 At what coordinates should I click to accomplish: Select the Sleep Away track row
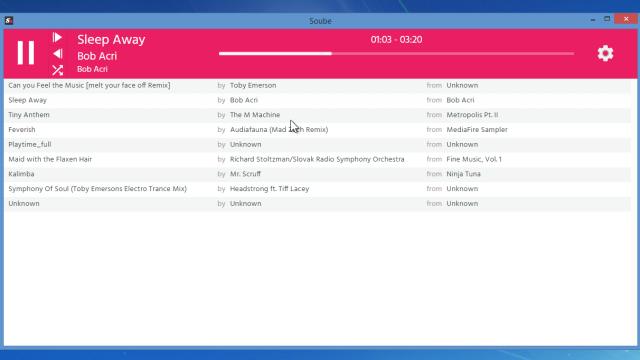pyautogui.click(x=318, y=100)
